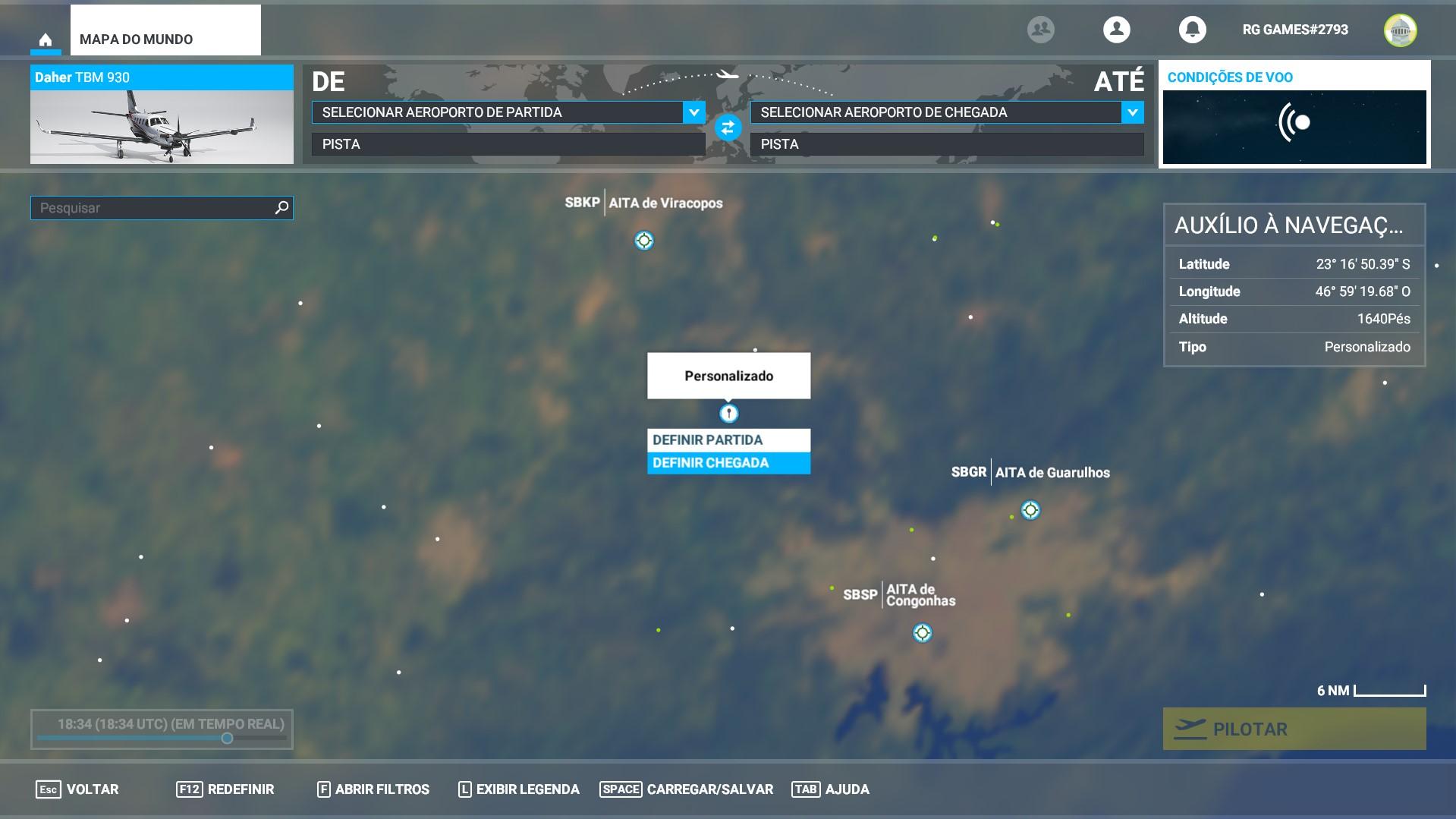Click the custom location map pin
The image size is (1456, 819).
click(x=728, y=413)
